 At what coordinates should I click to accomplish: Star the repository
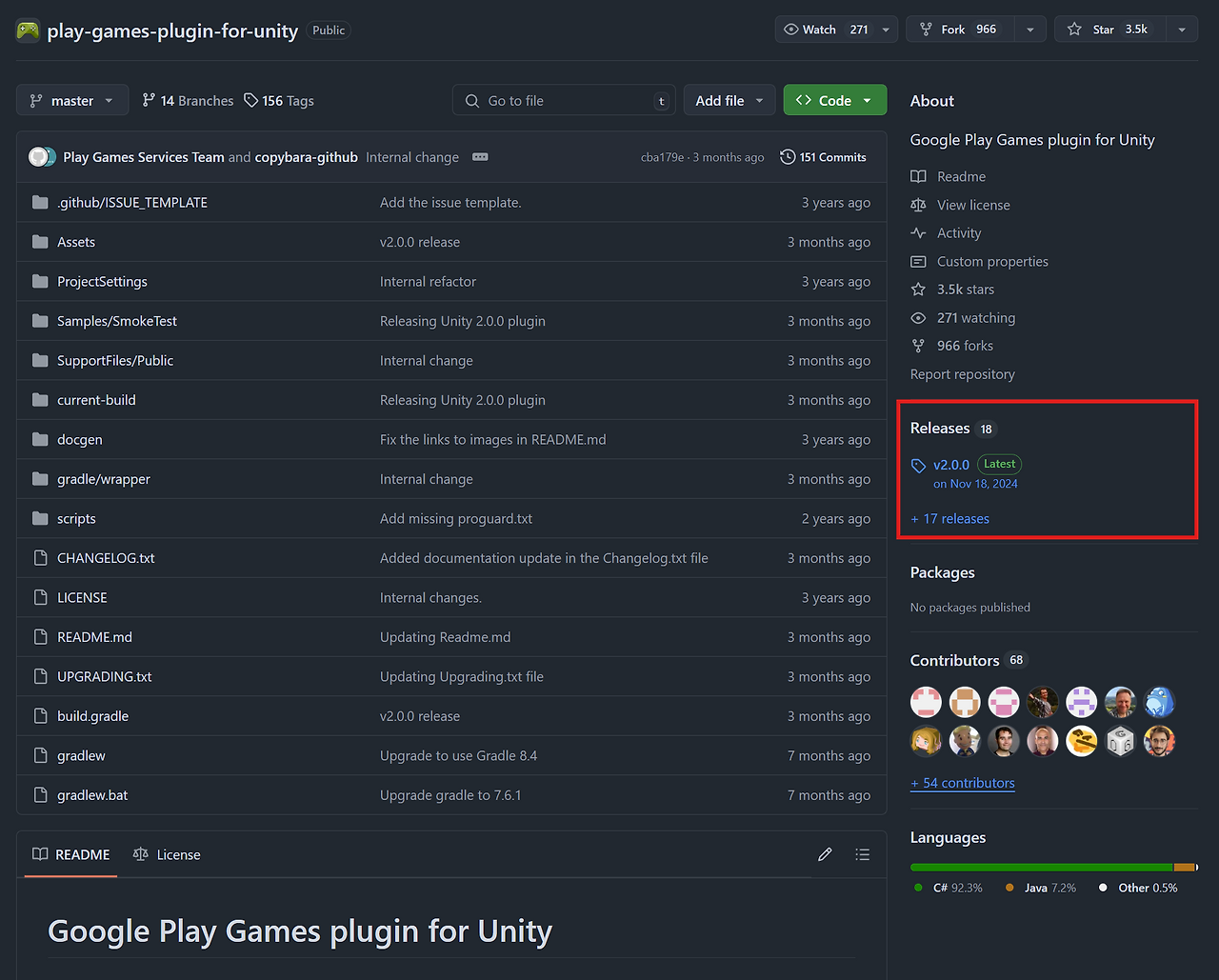1109,30
